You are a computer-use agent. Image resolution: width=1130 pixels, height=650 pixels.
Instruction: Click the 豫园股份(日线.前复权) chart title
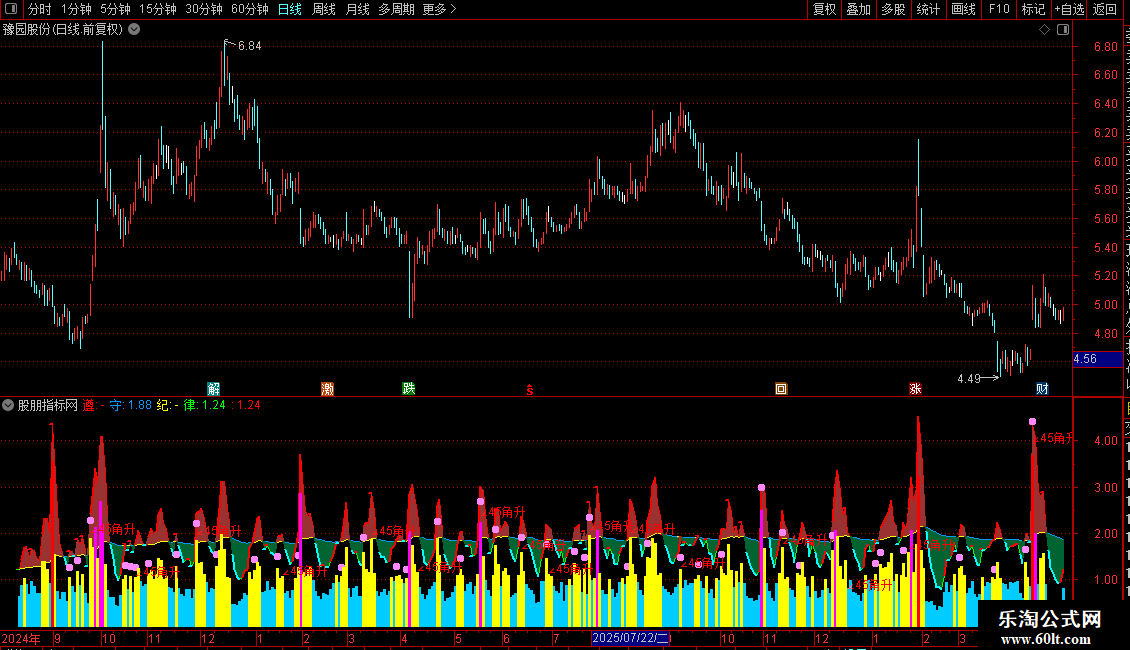[63, 30]
